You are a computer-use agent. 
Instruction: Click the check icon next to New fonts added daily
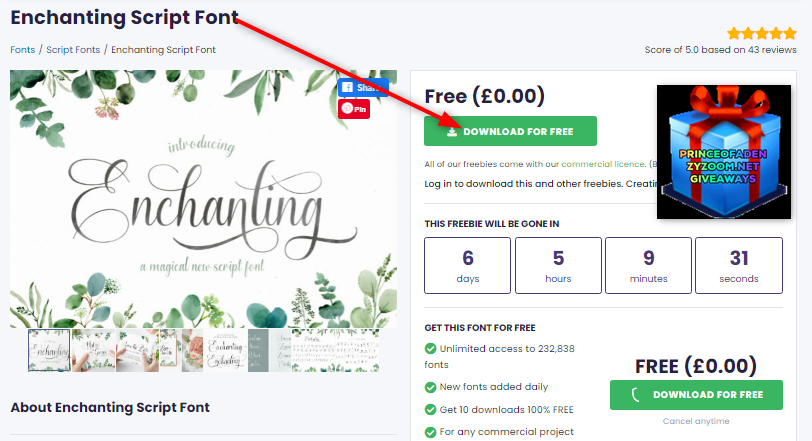tap(430, 387)
